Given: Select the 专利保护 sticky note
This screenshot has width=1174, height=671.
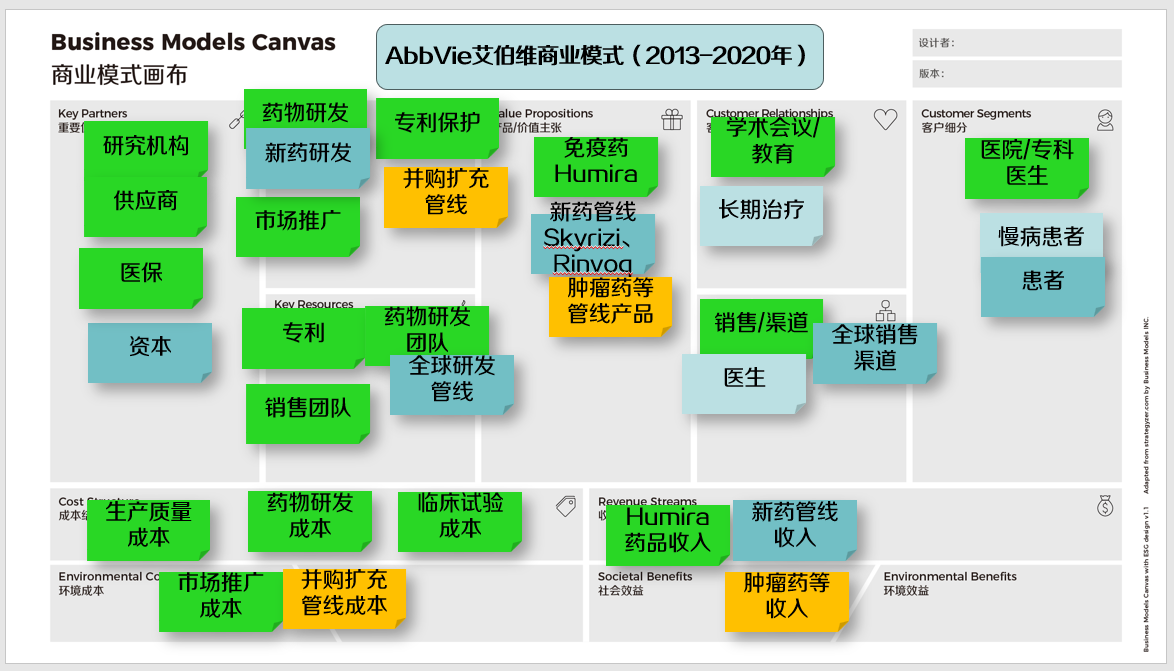Looking at the screenshot, I should tap(437, 128).
